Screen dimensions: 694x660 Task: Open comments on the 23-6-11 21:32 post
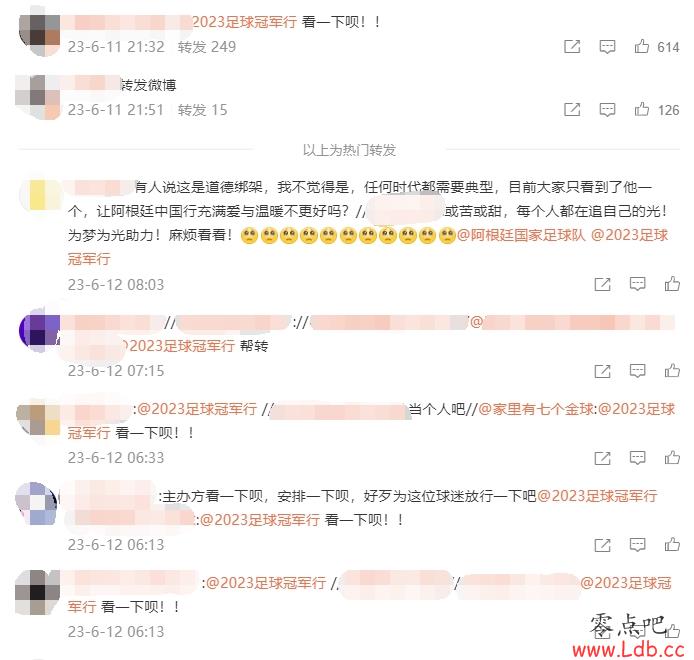607,46
